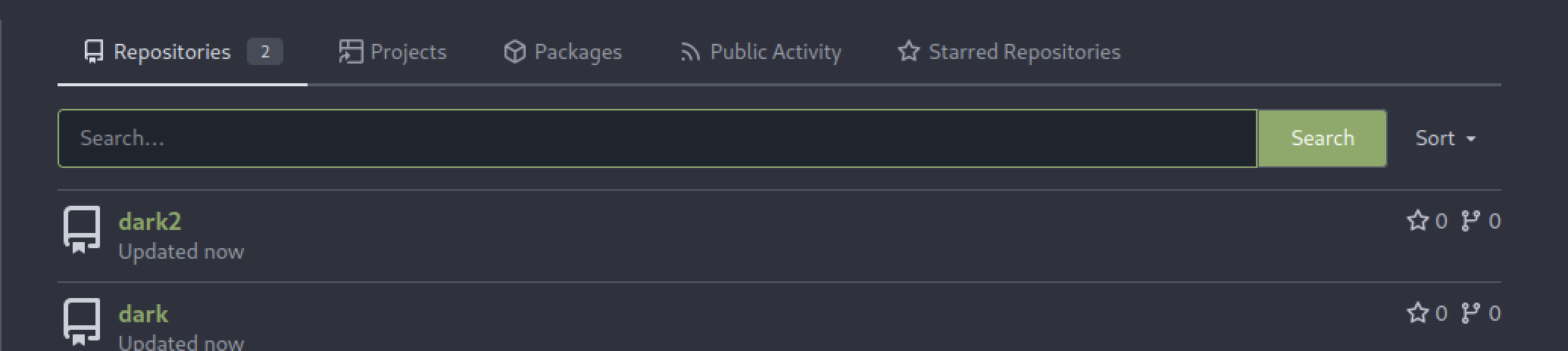
Task: Click the fork icon for dark2
Action: [1470, 221]
